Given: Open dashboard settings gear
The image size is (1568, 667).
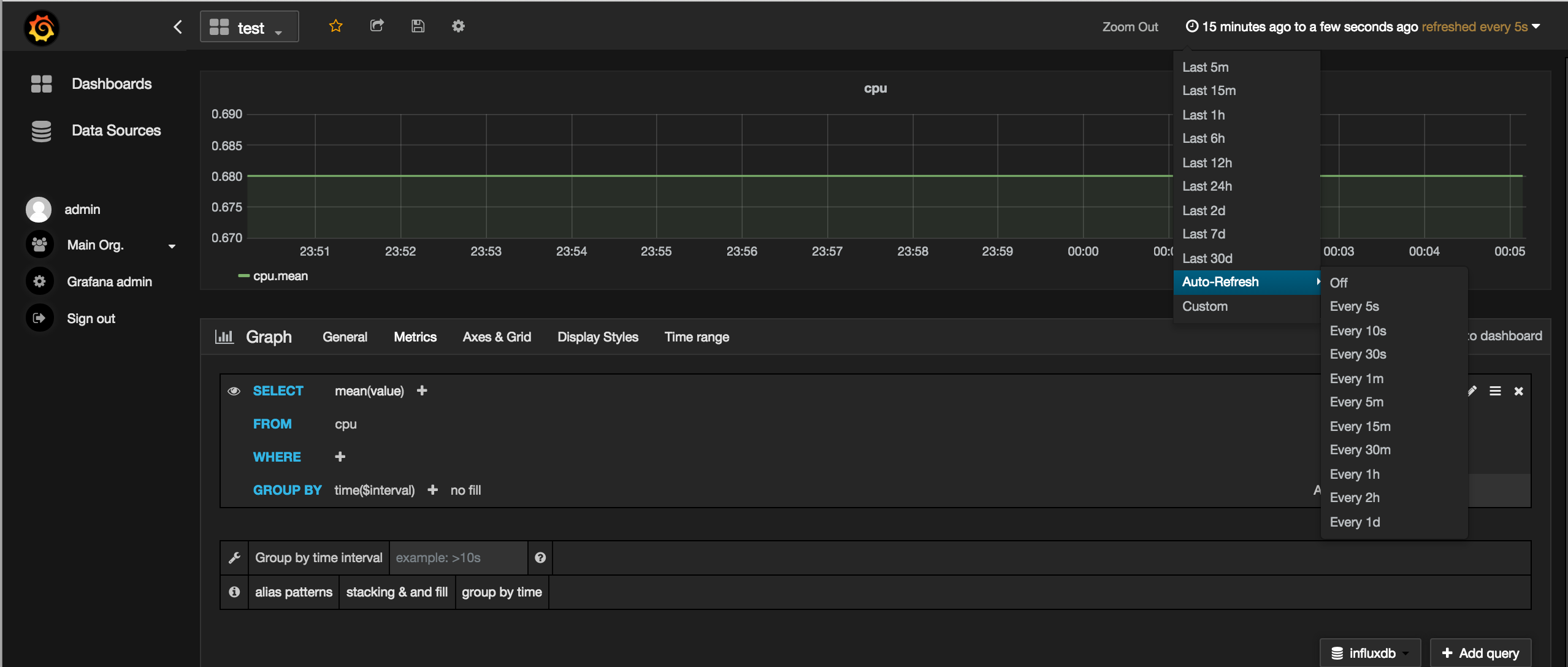Looking at the screenshot, I should tap(458, 26).
